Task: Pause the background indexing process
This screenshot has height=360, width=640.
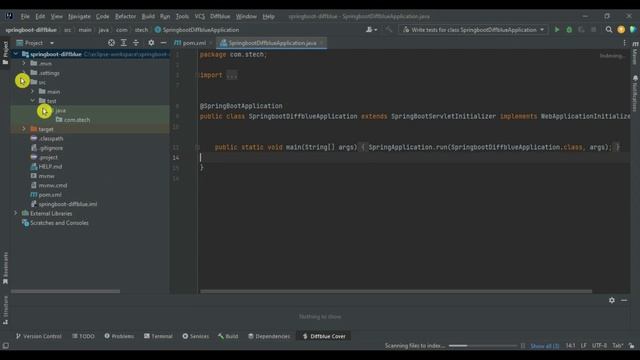Action: 523,346
